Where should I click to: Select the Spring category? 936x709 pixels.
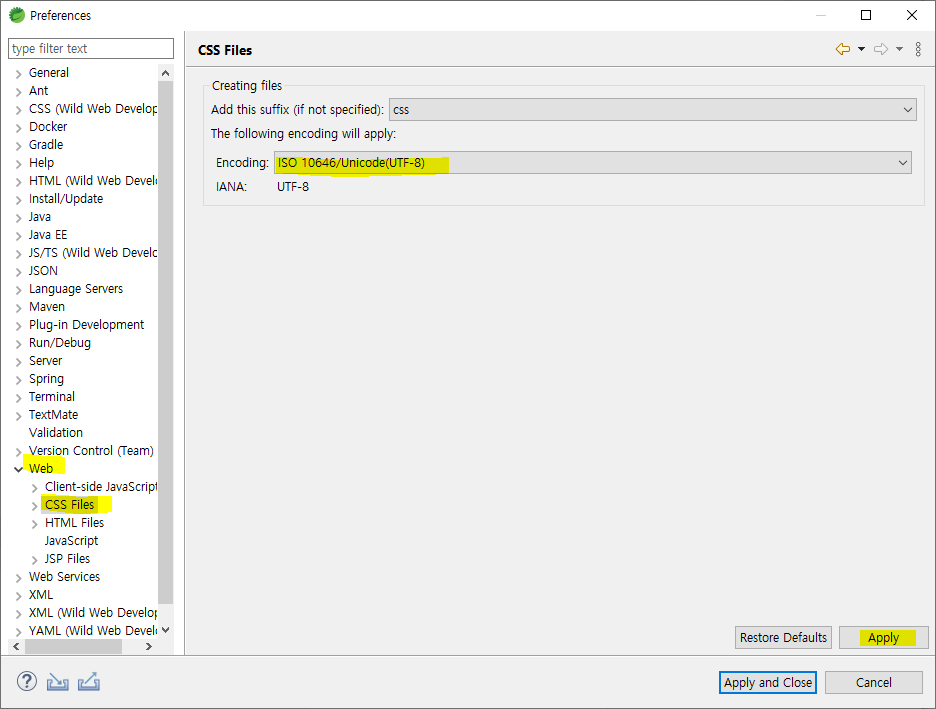(x=46, y=378)
